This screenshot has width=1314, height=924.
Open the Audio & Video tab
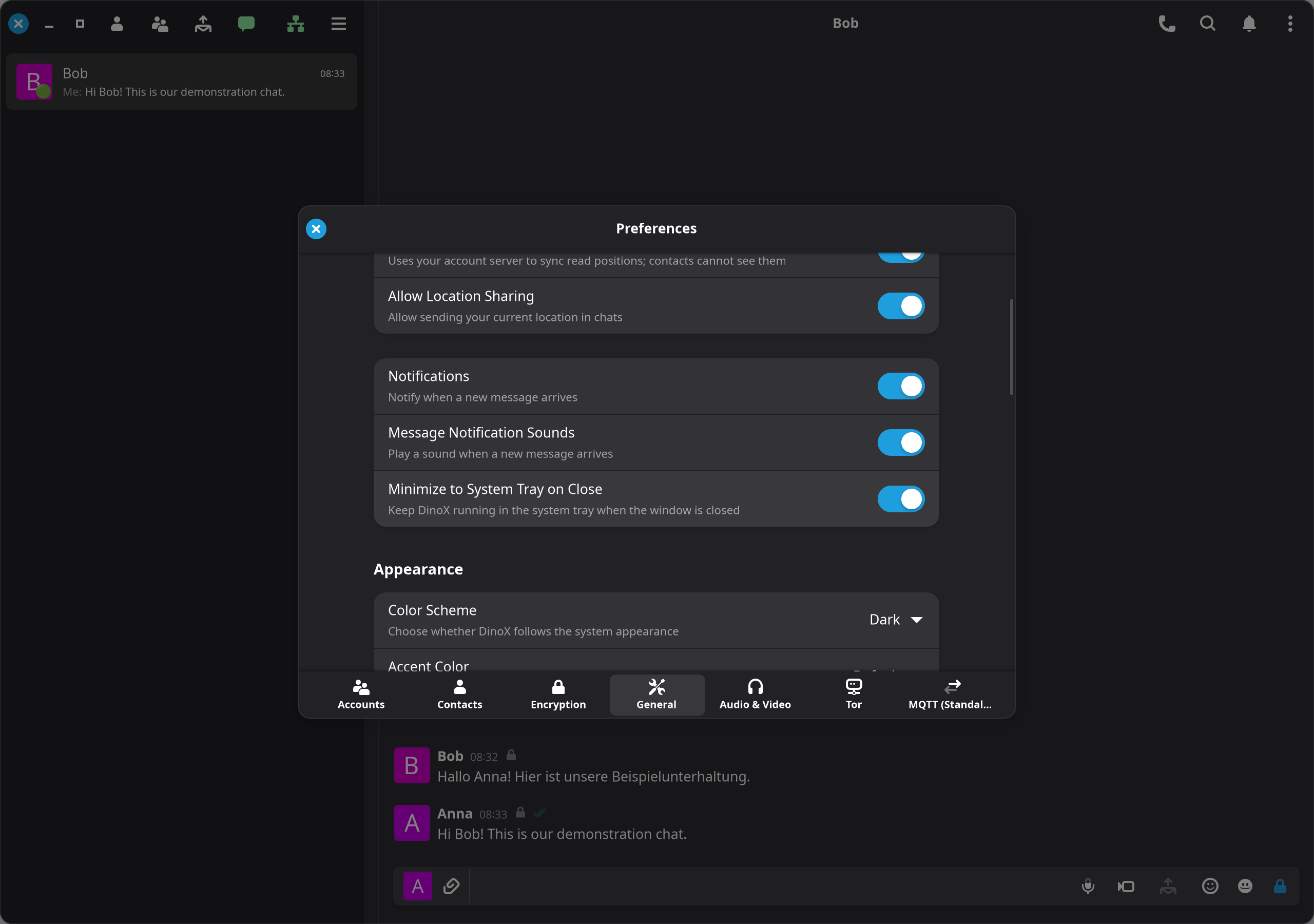tap(755, 695)
